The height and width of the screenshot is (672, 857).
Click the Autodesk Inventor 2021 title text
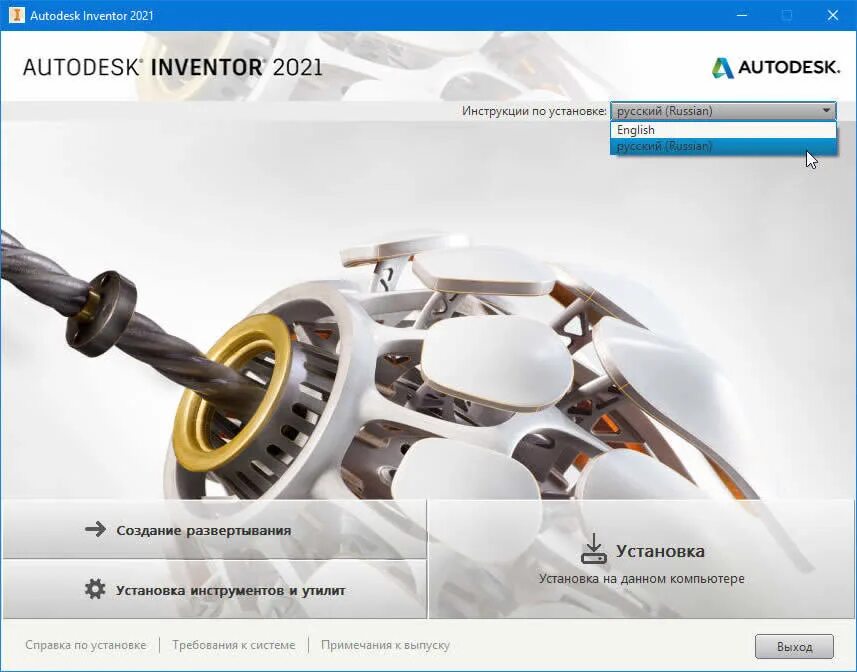click(x=92, y=15)
